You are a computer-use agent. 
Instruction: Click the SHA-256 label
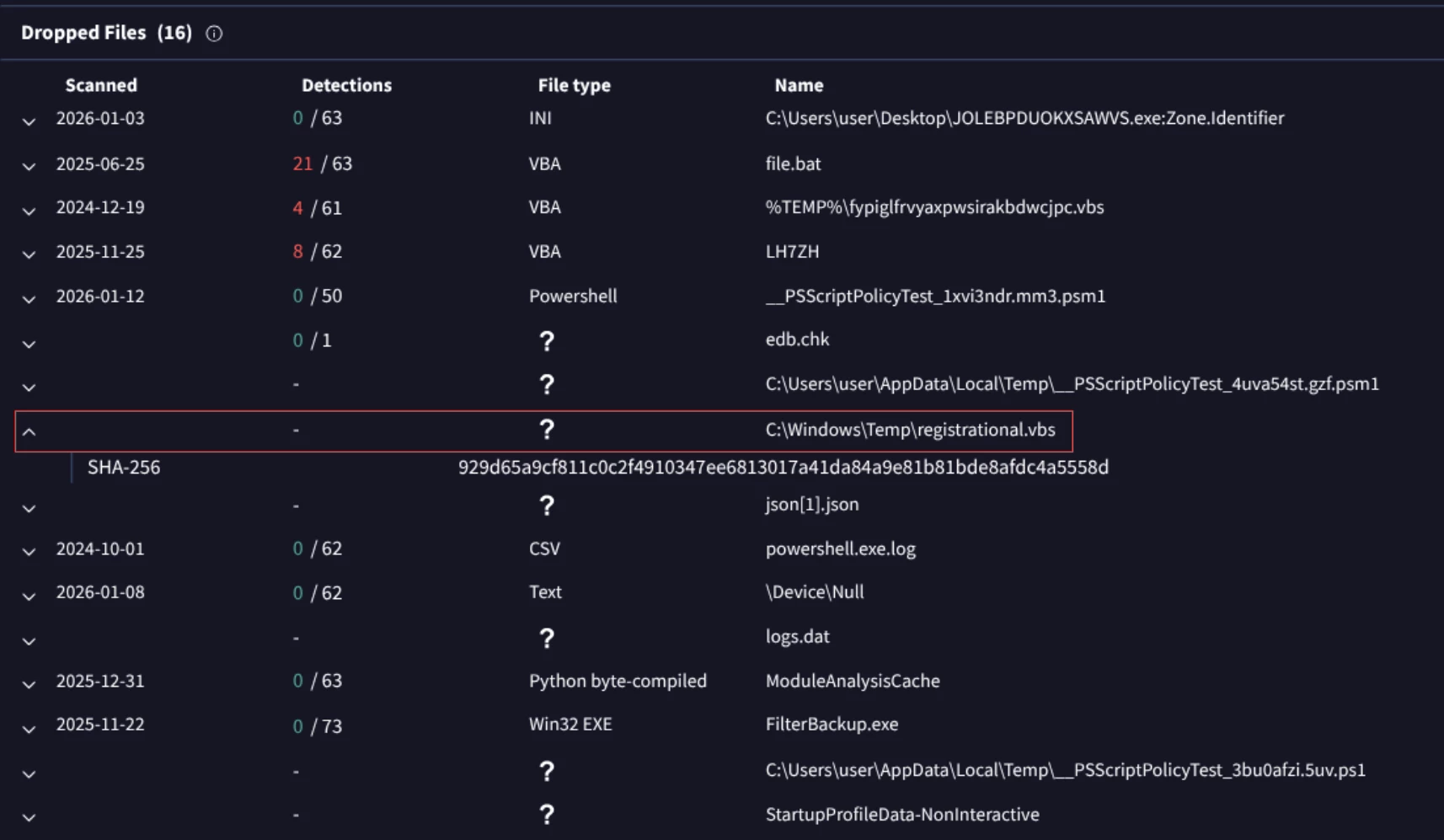click(124, 467)
